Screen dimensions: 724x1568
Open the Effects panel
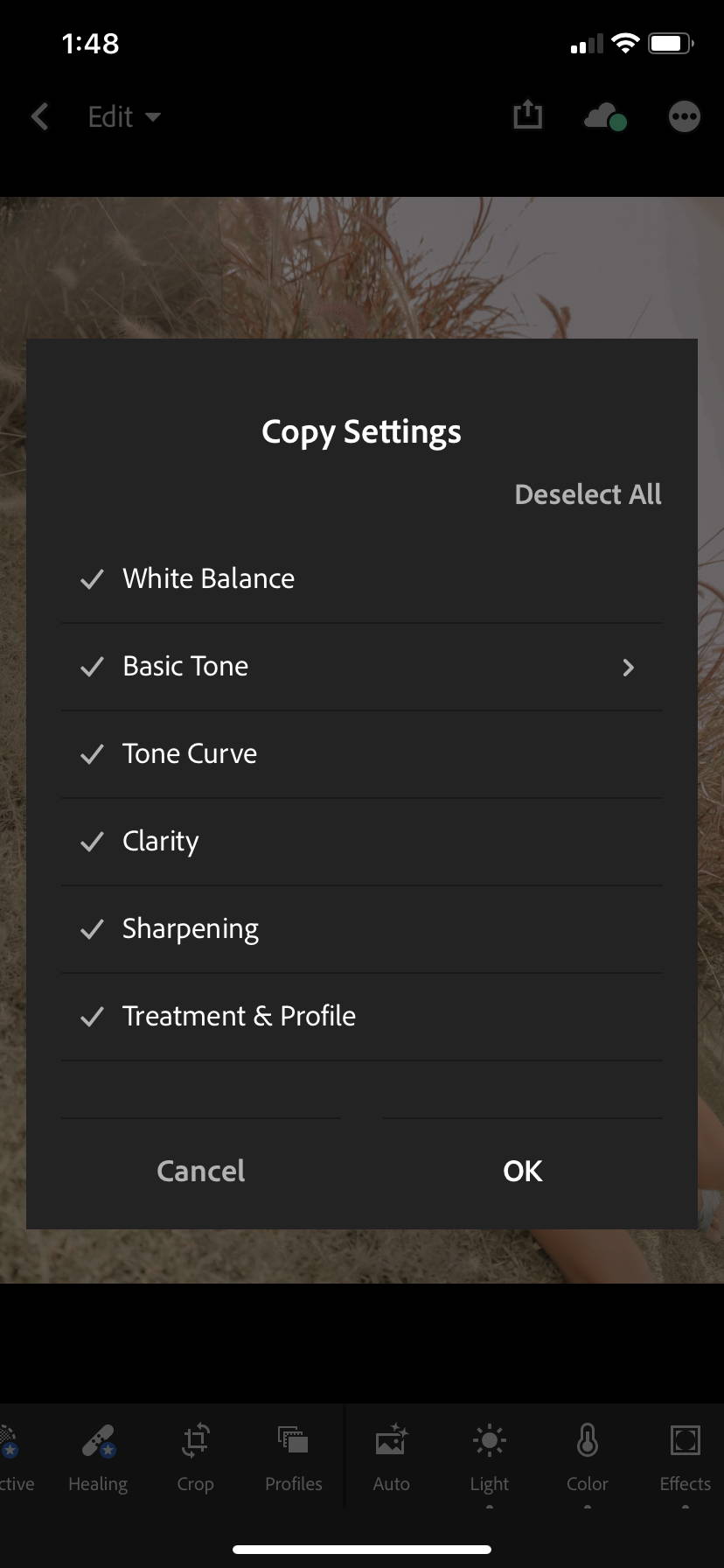coord(685,1458)
